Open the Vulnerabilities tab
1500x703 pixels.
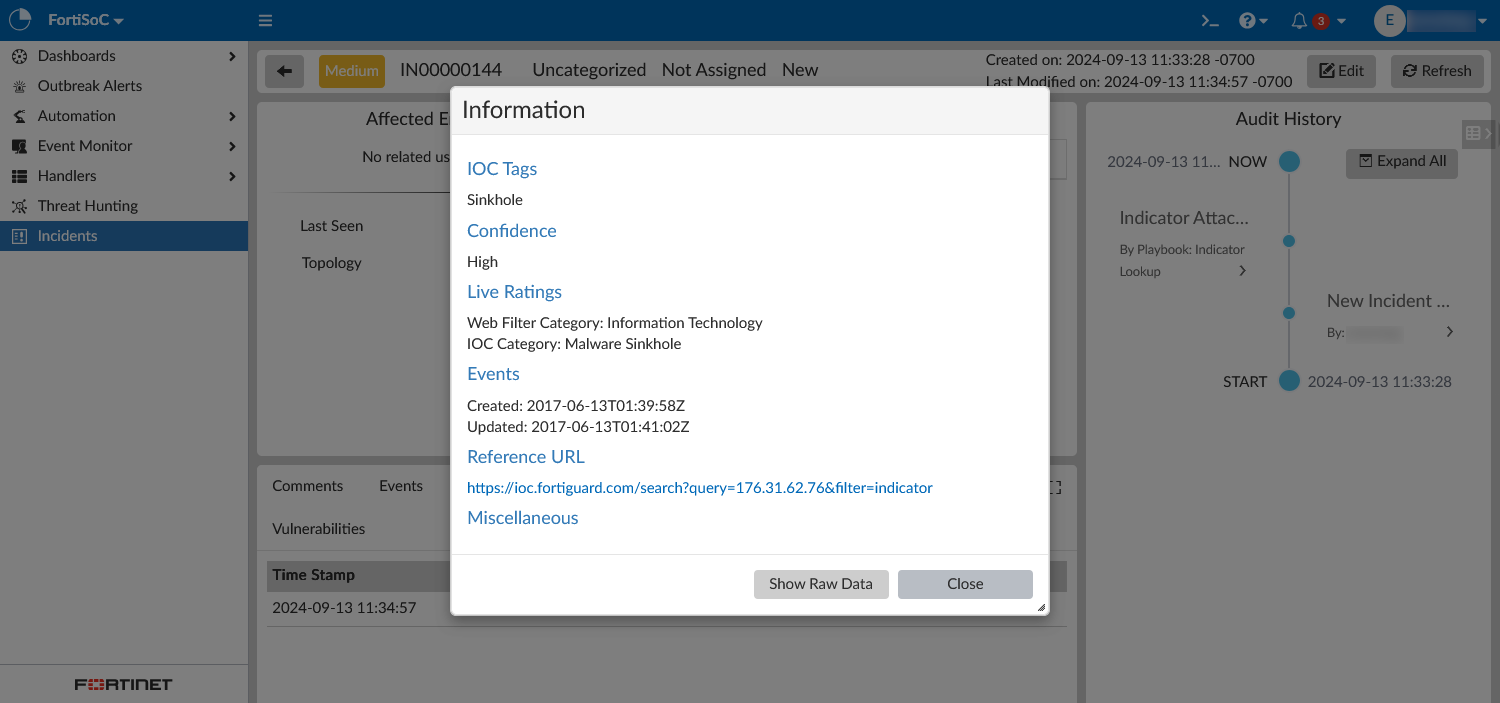(x=319, y=529)
